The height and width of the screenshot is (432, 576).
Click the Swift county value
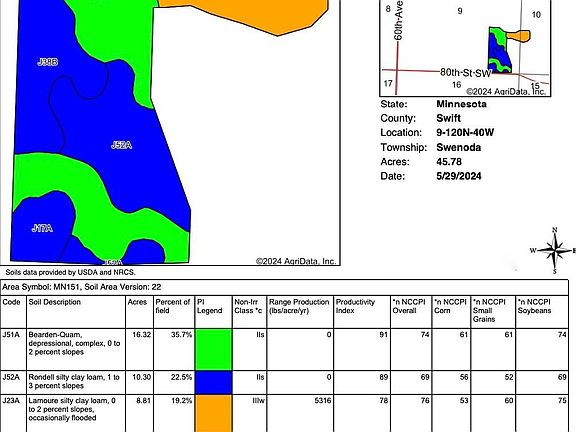448,118
